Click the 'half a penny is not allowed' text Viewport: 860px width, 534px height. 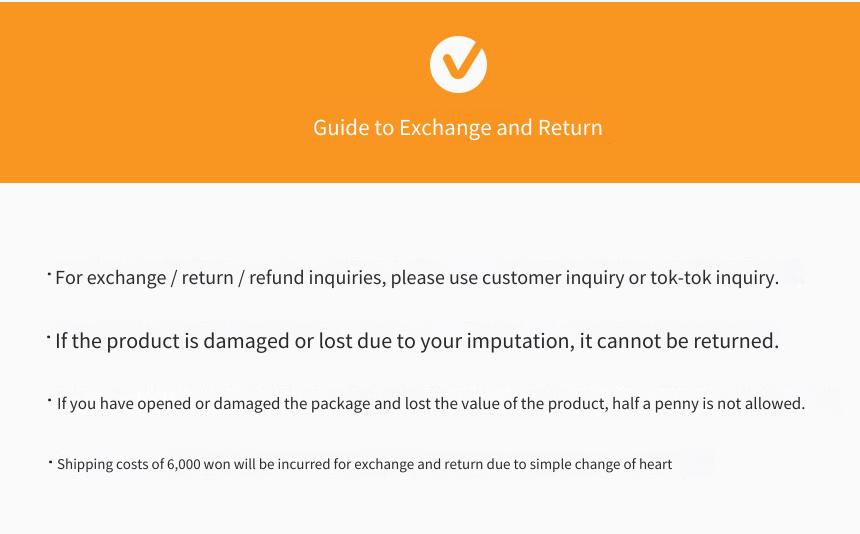click(709, 404)
